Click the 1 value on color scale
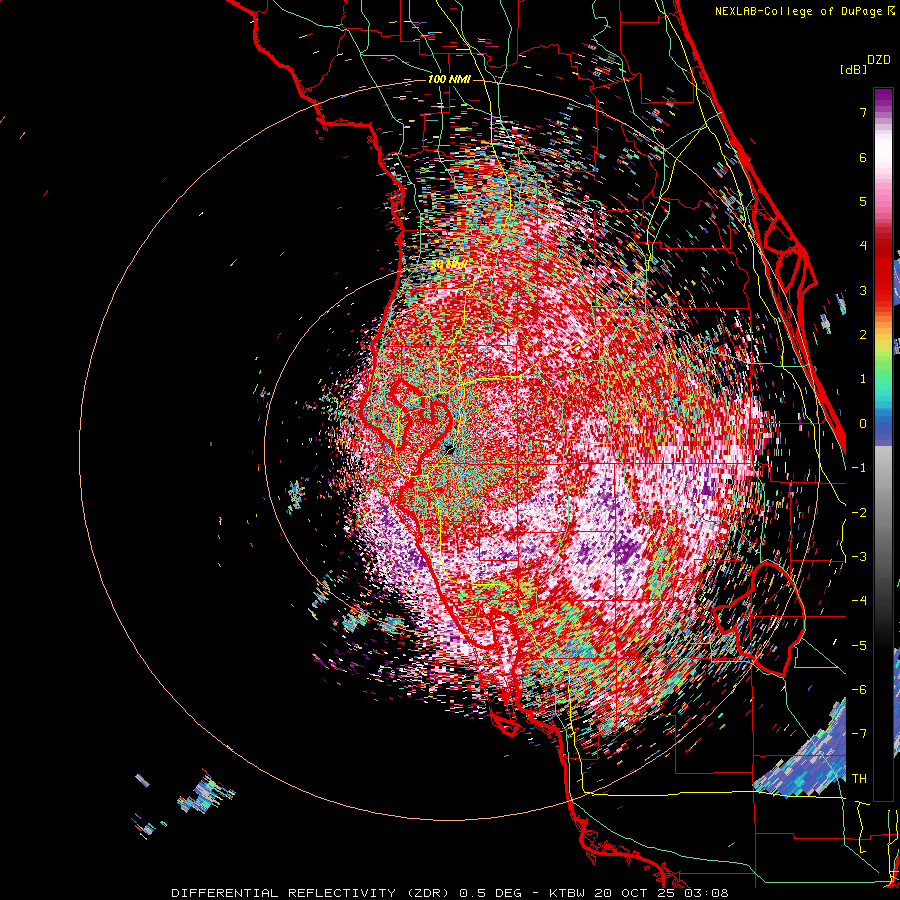This screenshot has width=900, height=900. tap(863, 379)
